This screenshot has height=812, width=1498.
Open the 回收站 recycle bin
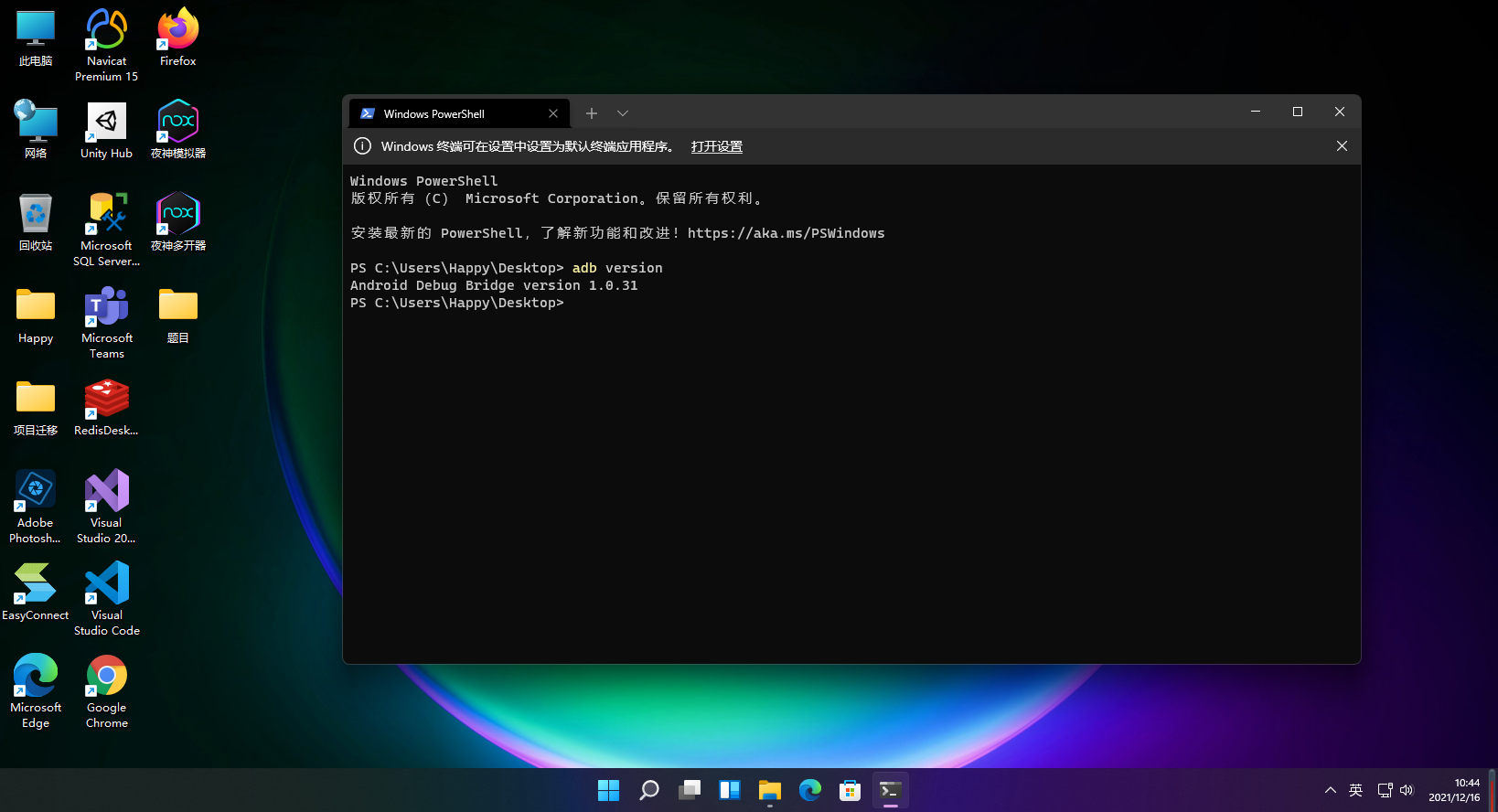click(x=36, y=222)
